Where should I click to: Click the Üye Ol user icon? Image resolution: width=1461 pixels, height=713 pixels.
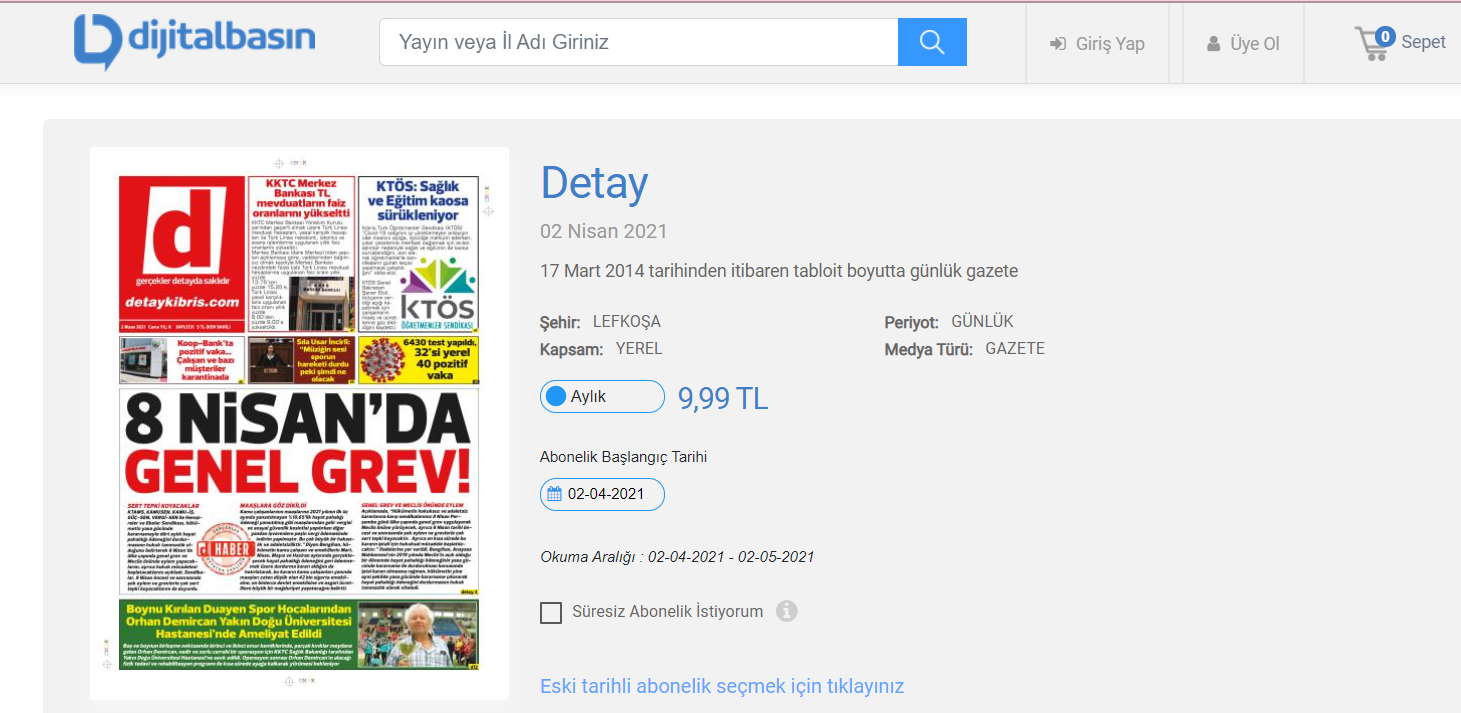1213,44
